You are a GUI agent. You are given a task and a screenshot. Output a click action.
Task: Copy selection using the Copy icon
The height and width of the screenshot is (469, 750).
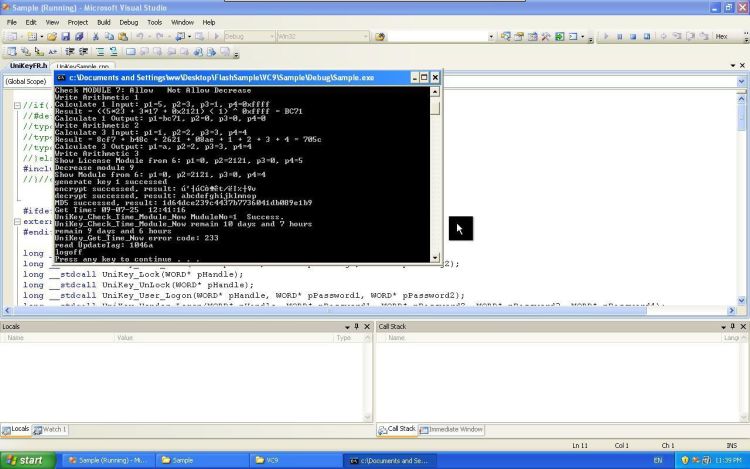[x=109, y=36]
